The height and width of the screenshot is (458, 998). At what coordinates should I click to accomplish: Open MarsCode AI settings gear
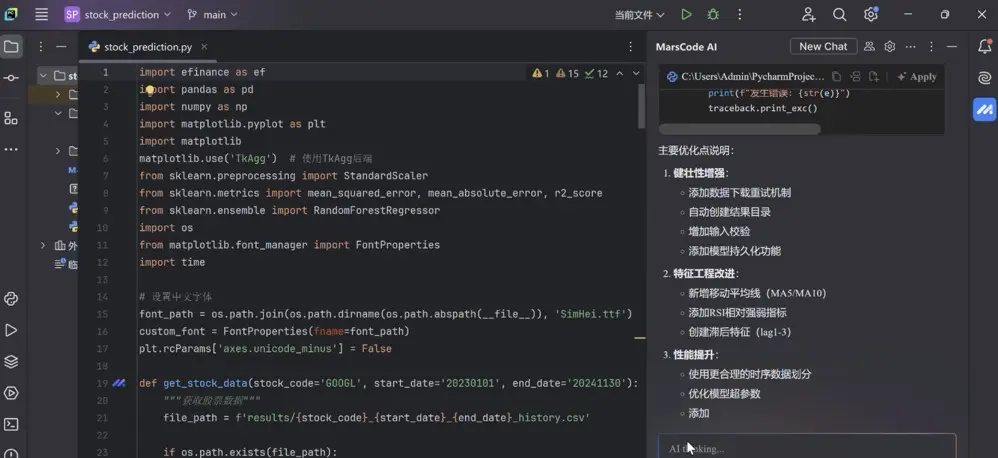pyautogui.click(x=890, y=46)
